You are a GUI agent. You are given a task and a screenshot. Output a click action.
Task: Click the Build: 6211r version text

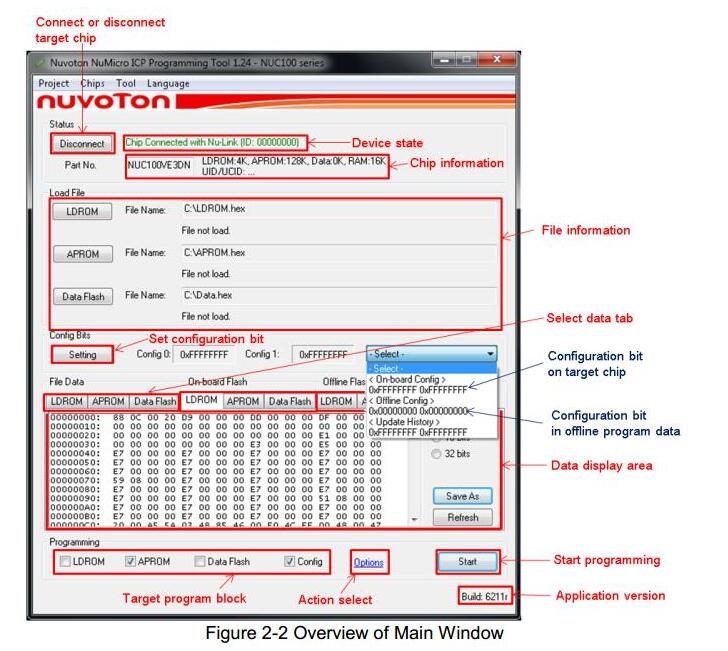pyautogui.click(x=484, y=596)
